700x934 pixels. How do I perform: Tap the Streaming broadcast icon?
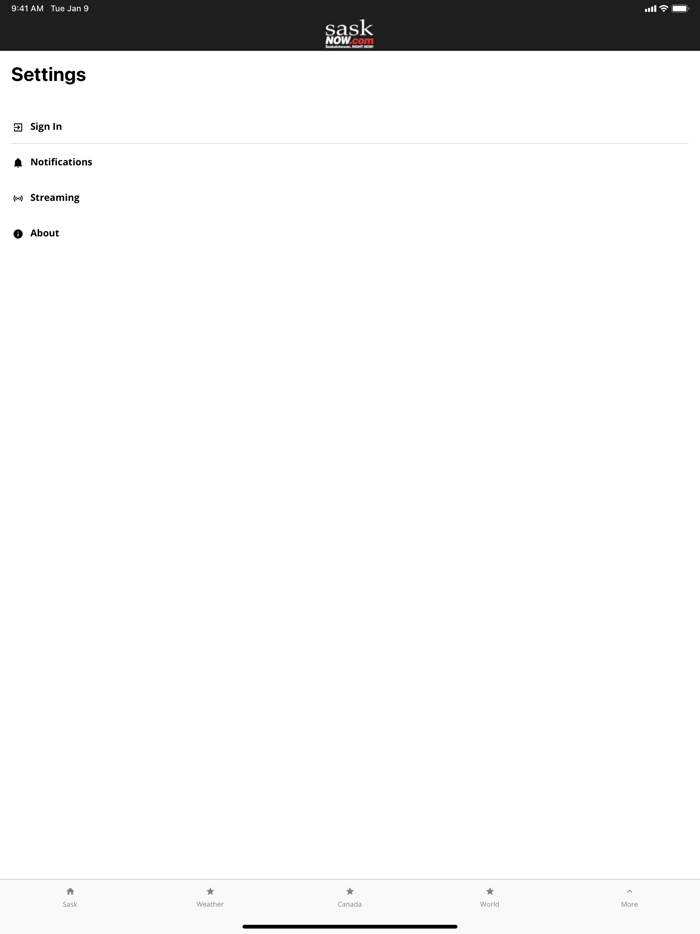click(x=18, y=198)
